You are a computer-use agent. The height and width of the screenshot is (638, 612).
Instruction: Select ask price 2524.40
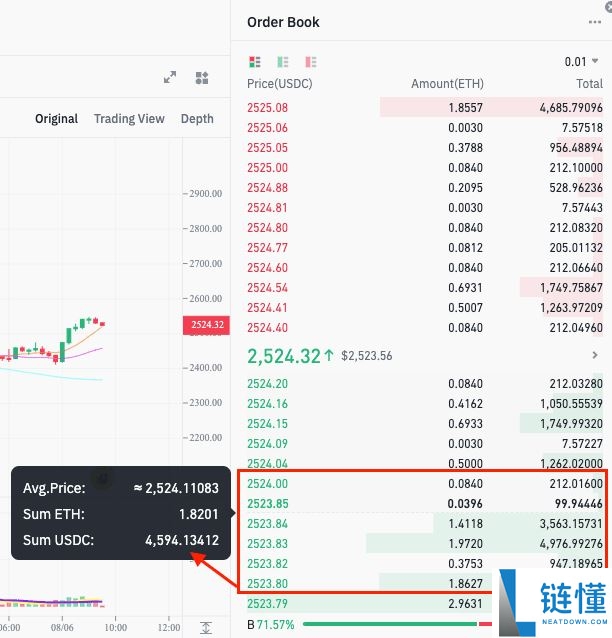coord(267,328)
